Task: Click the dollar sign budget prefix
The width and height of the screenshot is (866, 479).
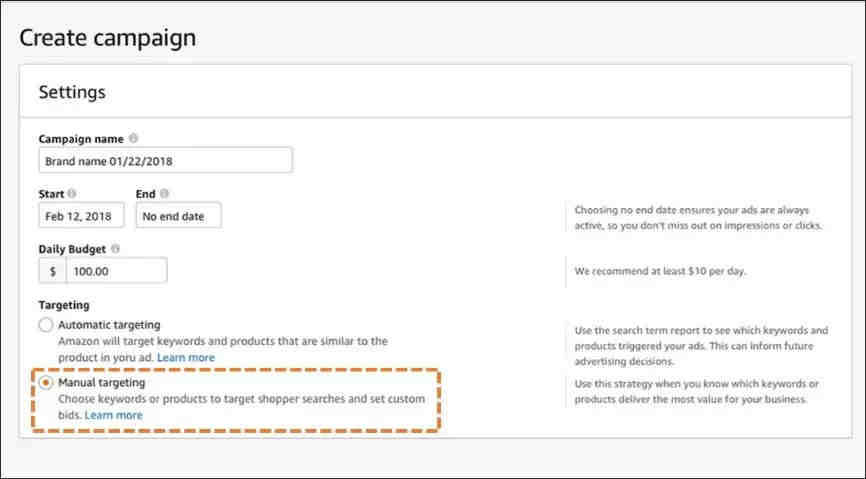Action: click(x=52, y=271)
